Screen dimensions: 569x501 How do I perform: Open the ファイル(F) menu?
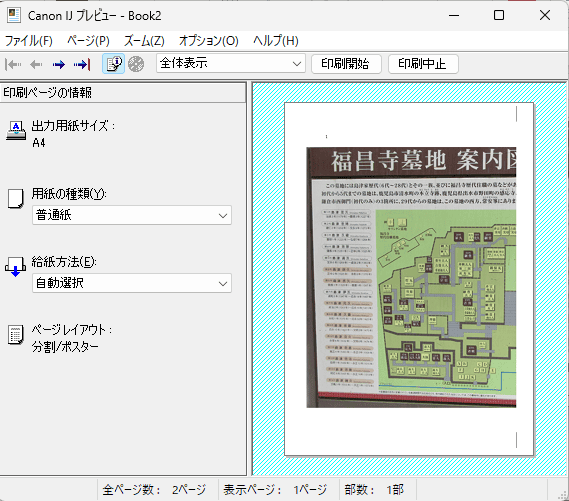29,41
